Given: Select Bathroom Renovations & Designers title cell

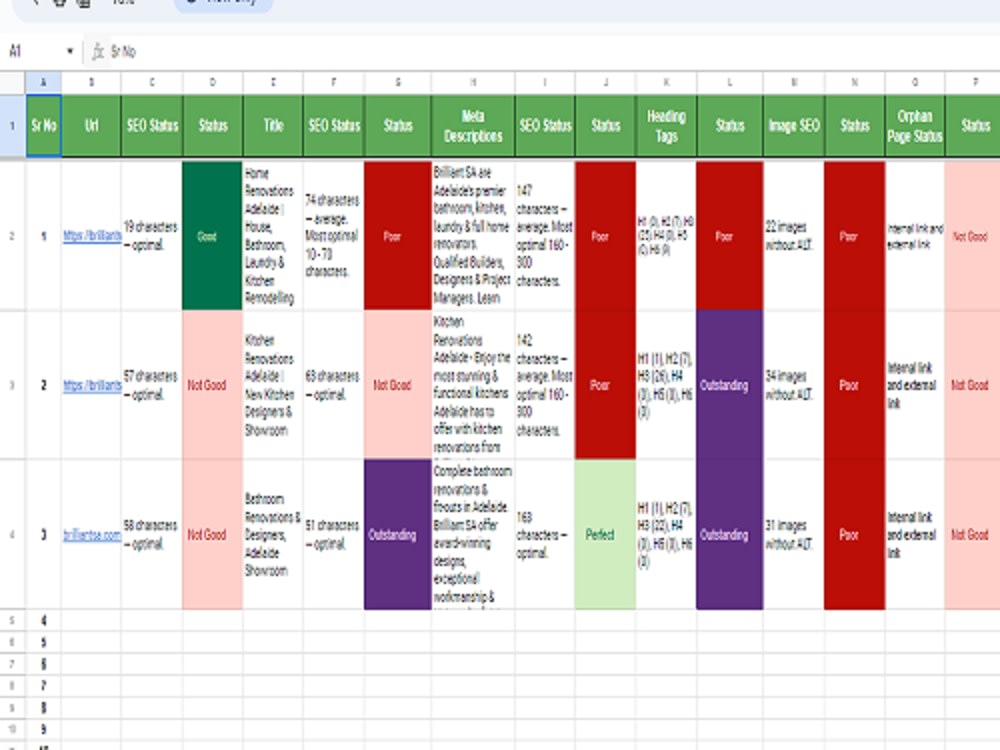Looking at the screenshot, I should [273, 534].
